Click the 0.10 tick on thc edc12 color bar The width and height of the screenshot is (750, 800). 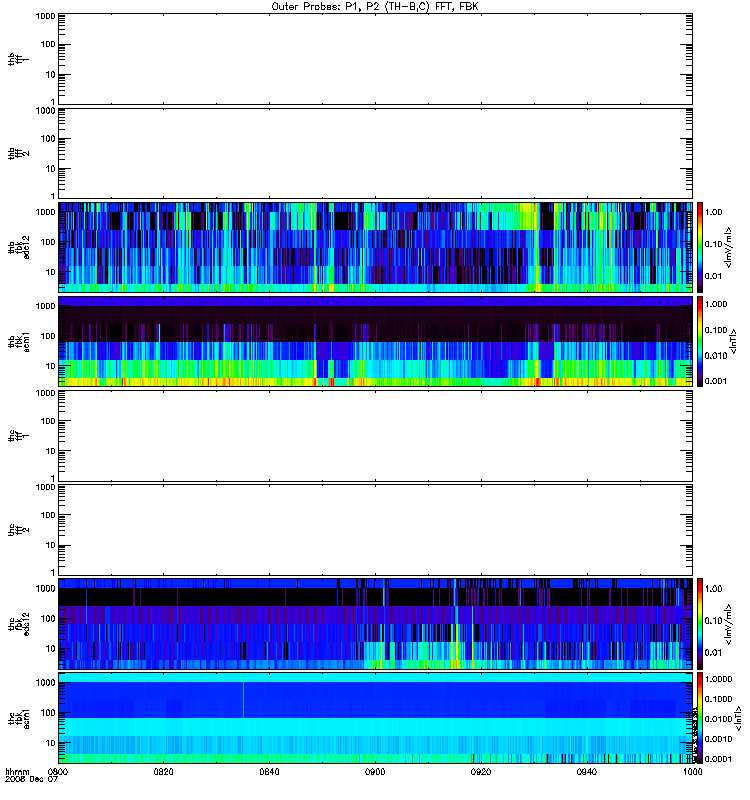pos(713,621)
